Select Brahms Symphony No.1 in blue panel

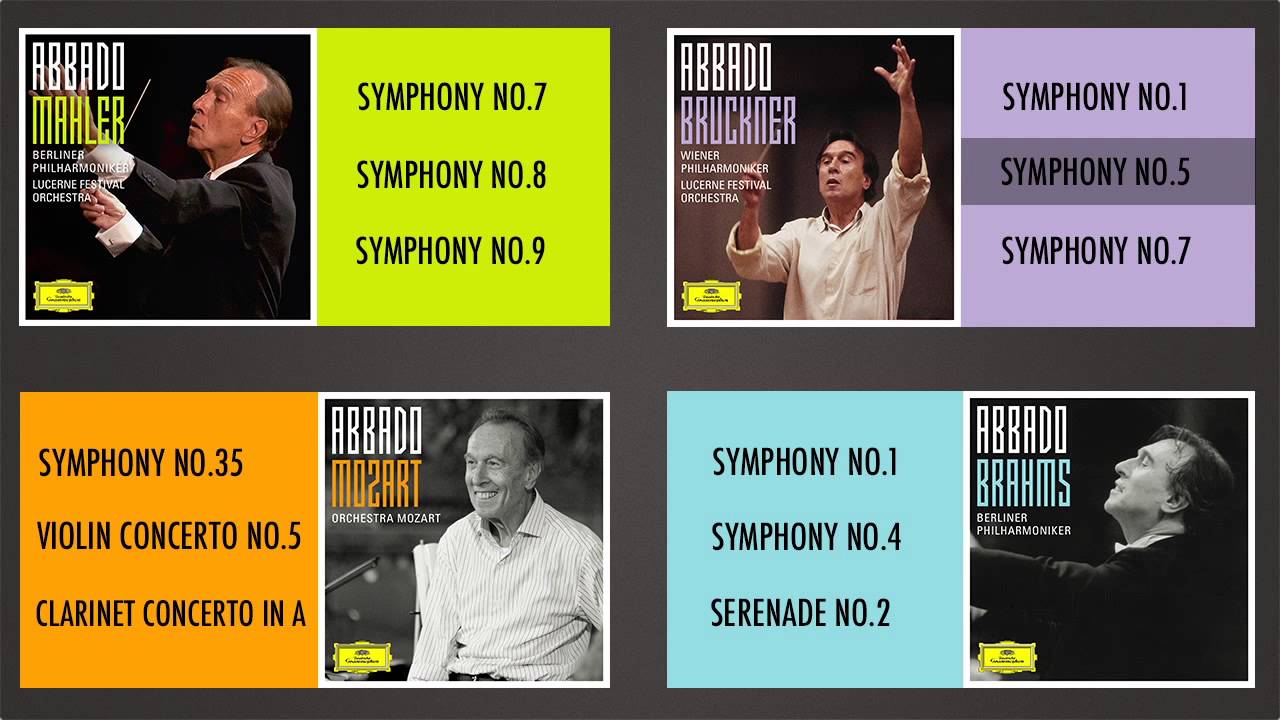pyautogui.click(x=805, y=461)
